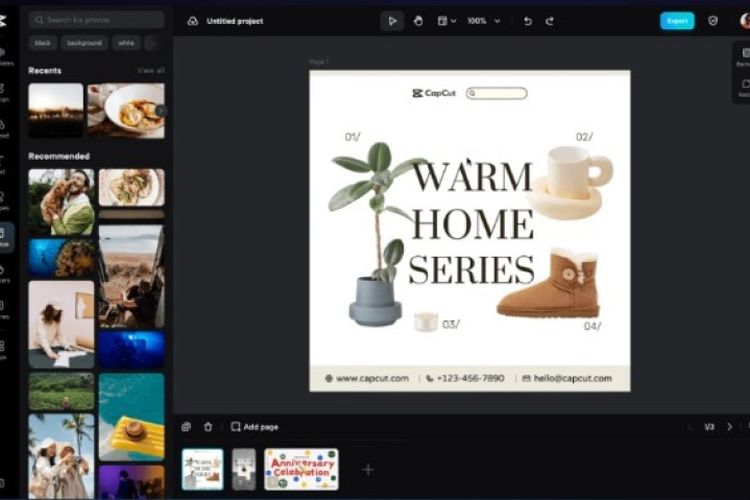The height and width of the screenshot is (500, 750).
Task: Undo the last action
Action: pos(528,21)
